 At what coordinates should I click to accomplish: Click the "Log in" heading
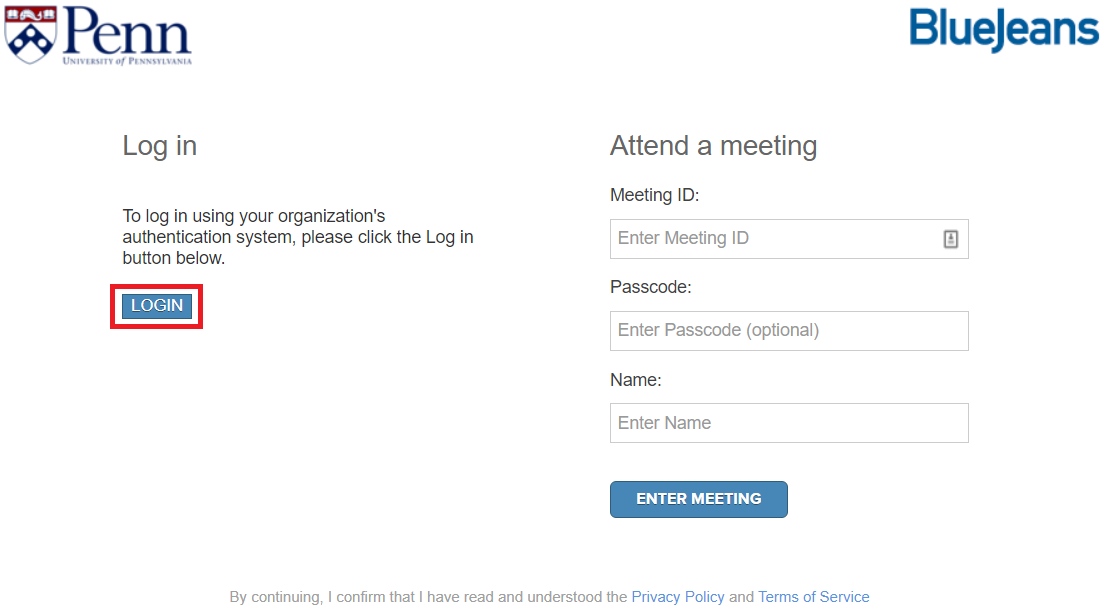[x=159, y=146]
